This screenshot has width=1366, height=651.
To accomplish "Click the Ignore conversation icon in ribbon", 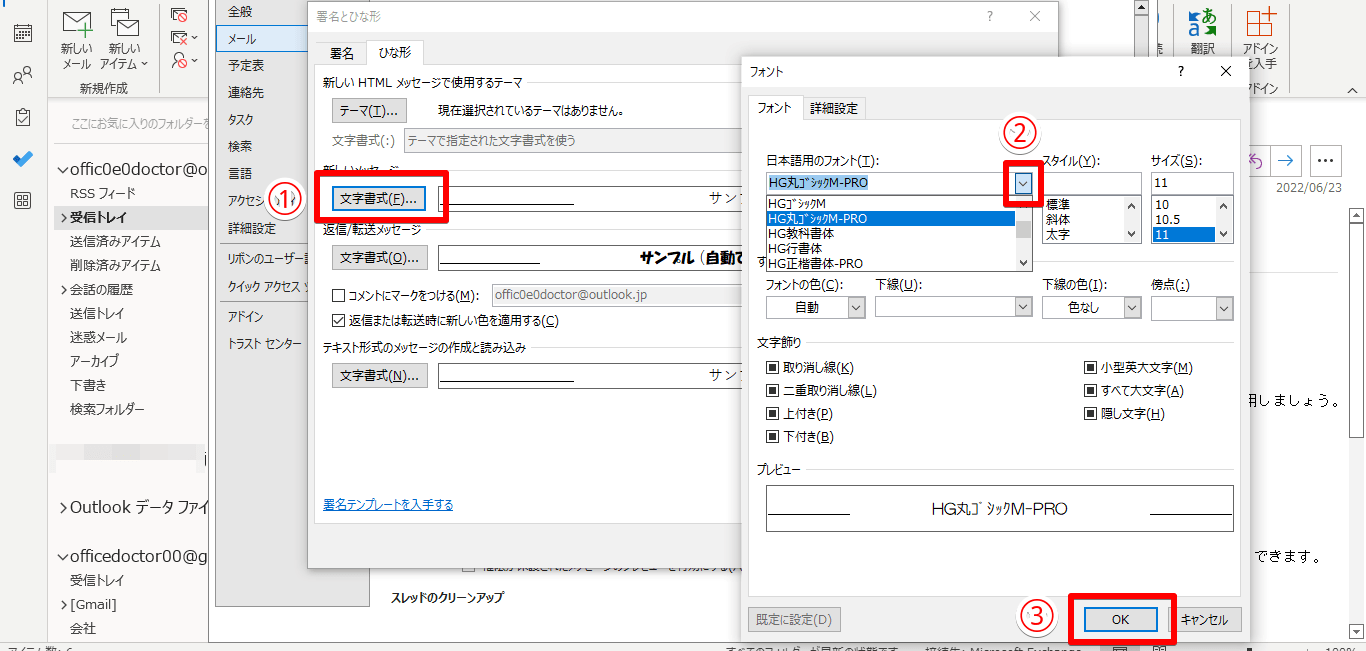I will point(179,15).
